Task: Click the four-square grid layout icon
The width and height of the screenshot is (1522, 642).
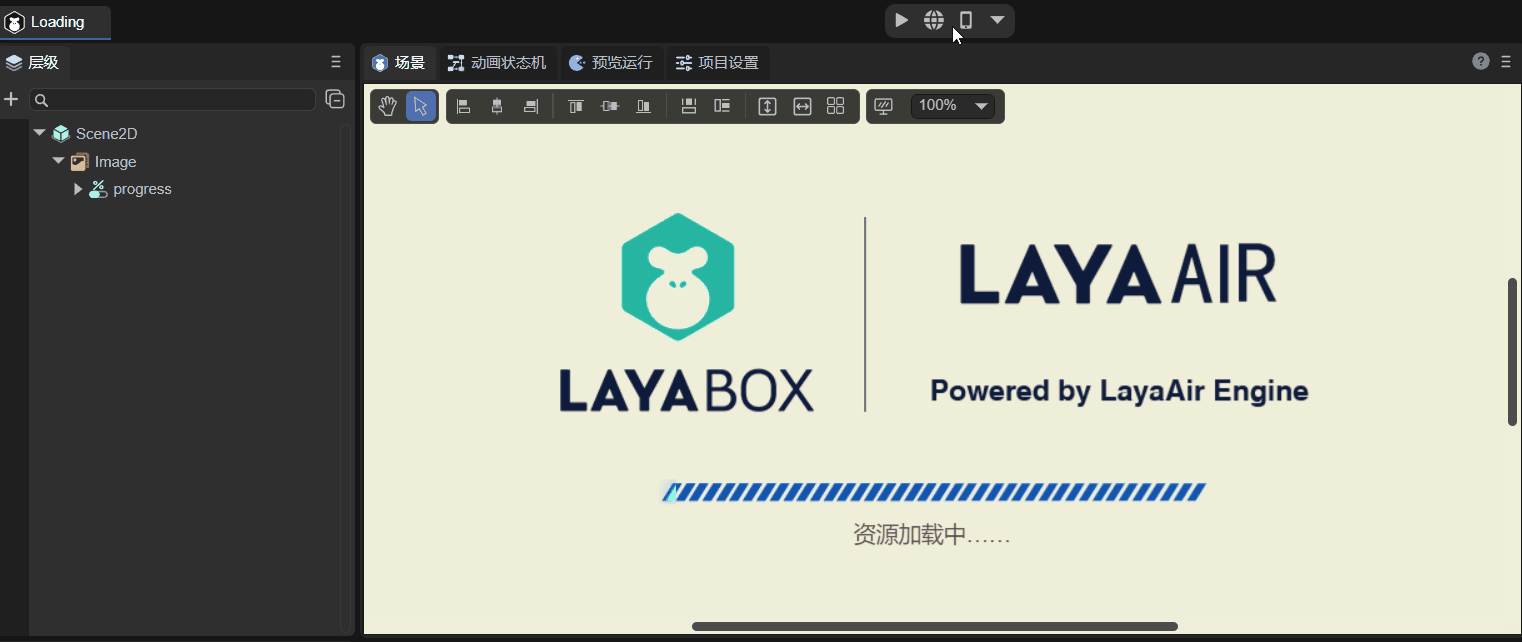Action: pos(836,106)
